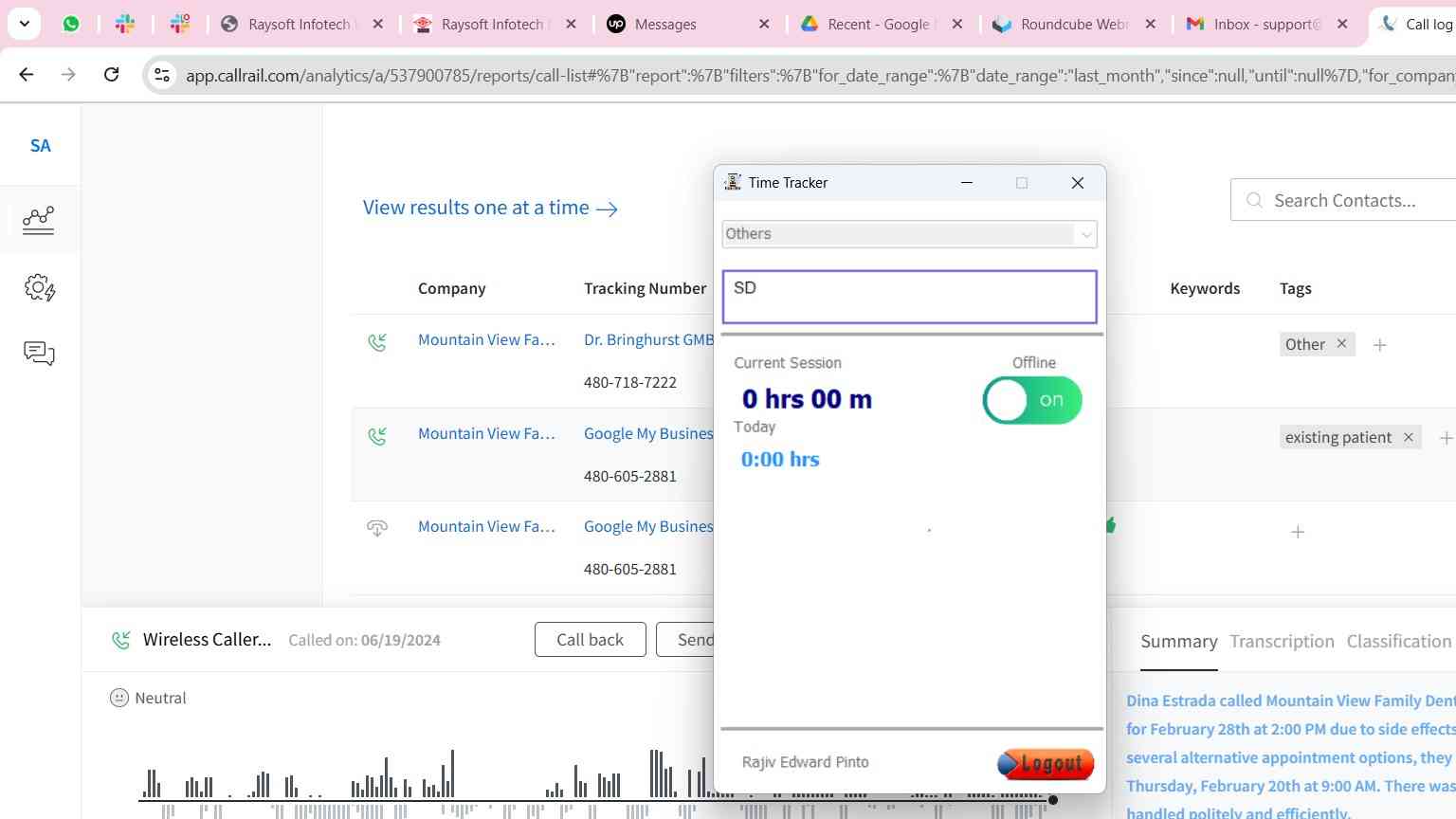The image size is (1456, 819).
Task: Close the Time Tracker window
Action: coord(1077,183)
